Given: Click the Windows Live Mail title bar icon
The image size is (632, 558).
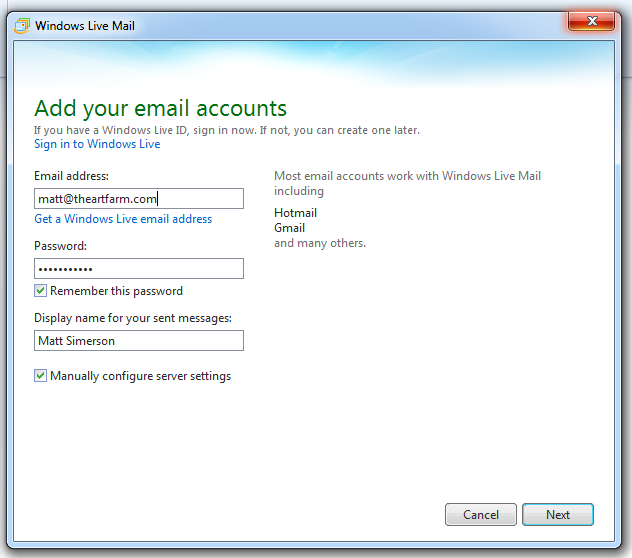Looking at the screenshot, I should pyautogui.click(x=22, y=26).
